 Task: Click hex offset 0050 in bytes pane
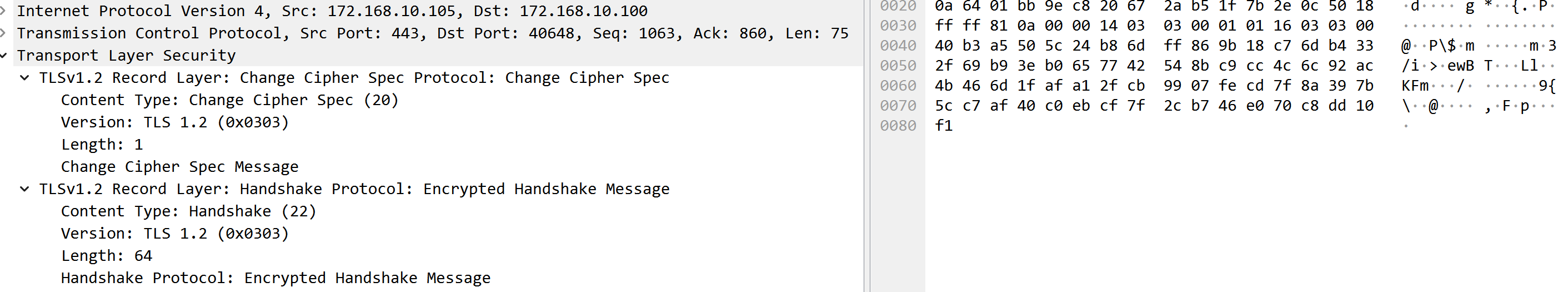tap(898, 66)
